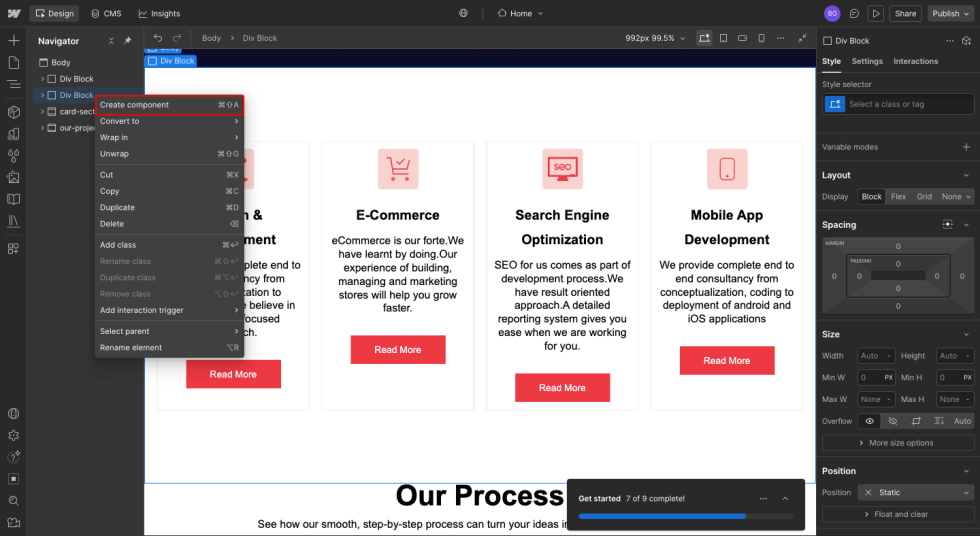The image size is (980, 536).
Task: Open the comments icon in top bar
Action: pos(854,13)
